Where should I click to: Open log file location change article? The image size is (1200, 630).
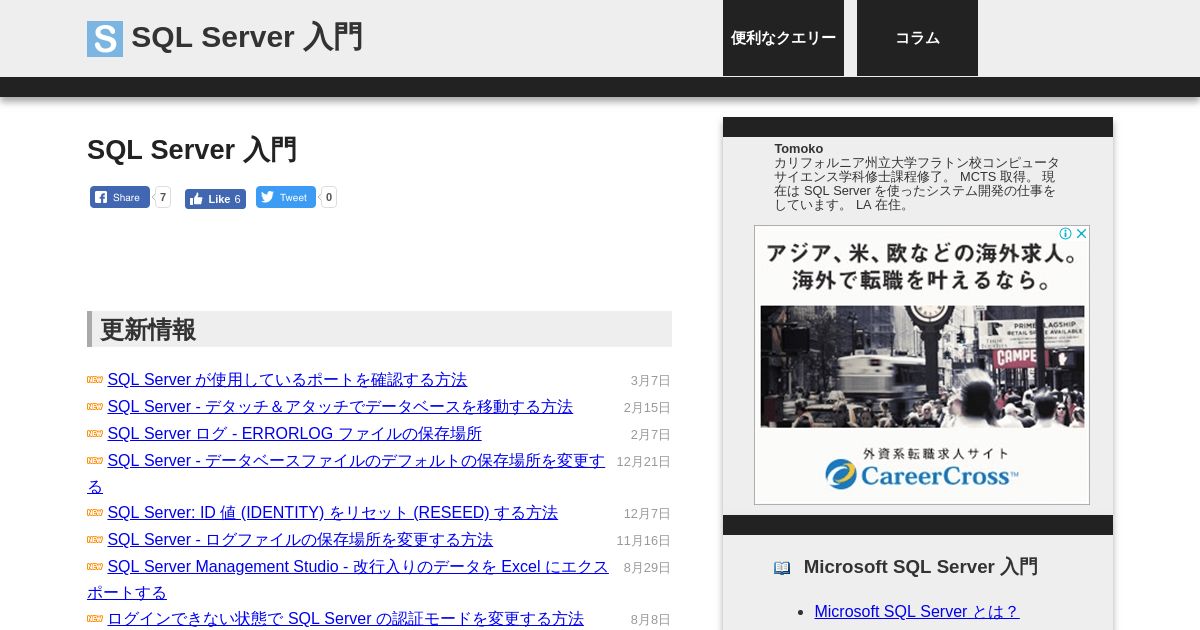[300, 540]
